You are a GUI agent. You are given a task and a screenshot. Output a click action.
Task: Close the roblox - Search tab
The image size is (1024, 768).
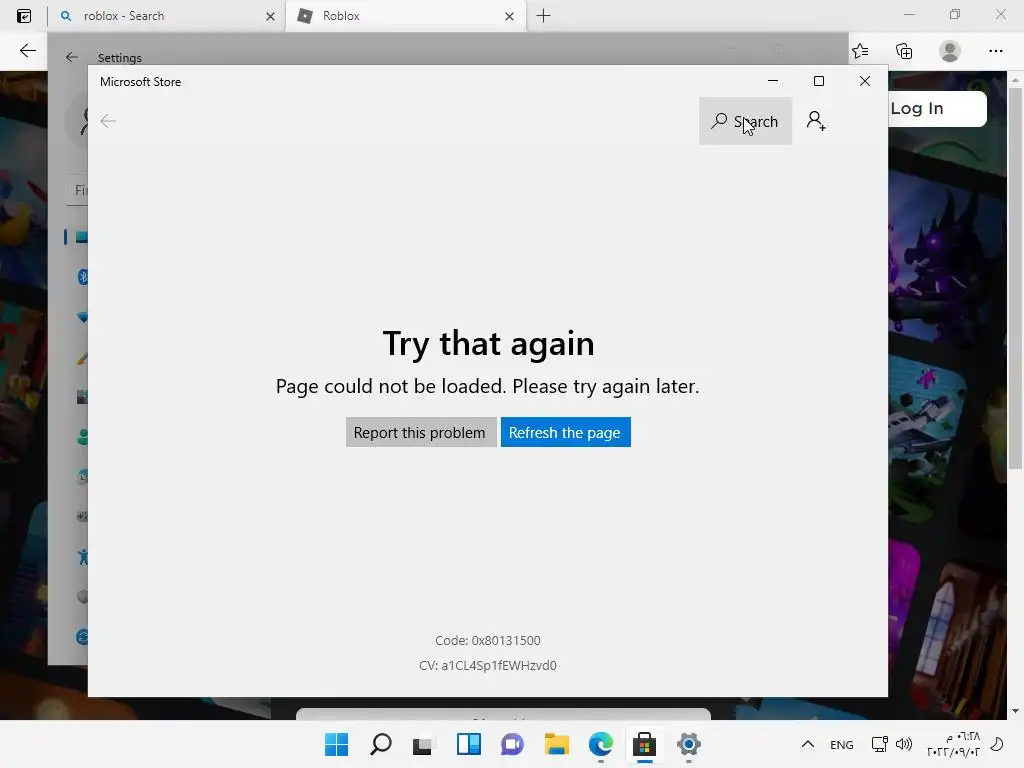click(x=270, y=16)
